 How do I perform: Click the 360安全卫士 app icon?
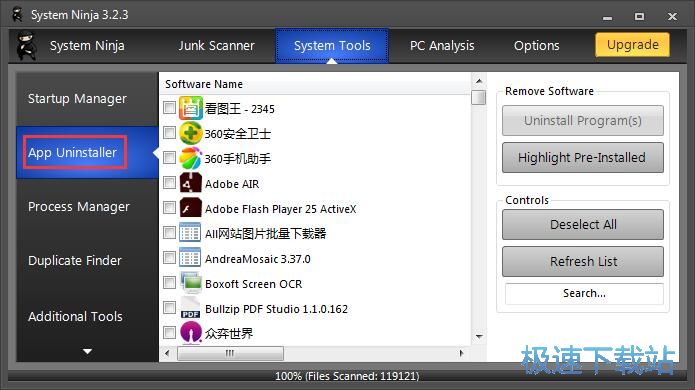pos(191,133)
